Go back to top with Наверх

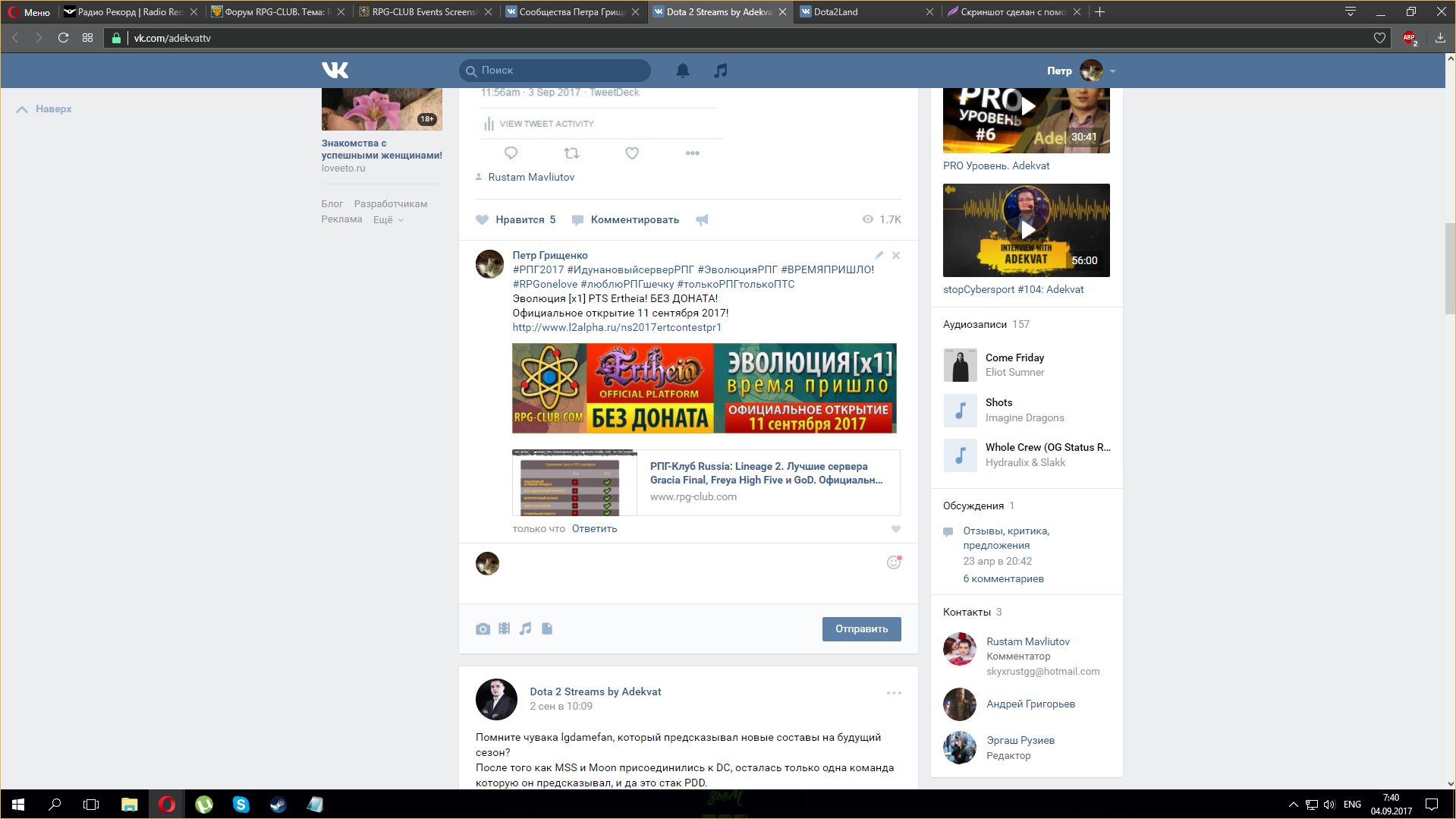click(44, 109)
